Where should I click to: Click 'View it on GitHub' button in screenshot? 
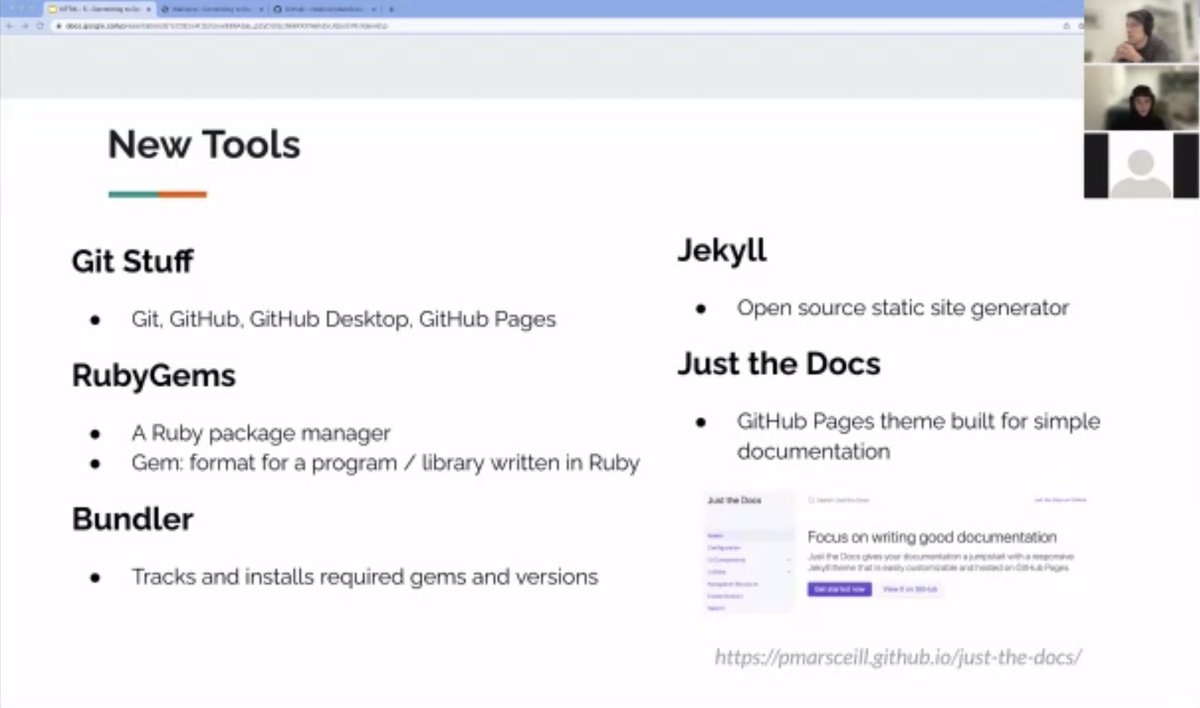[910, 590]
